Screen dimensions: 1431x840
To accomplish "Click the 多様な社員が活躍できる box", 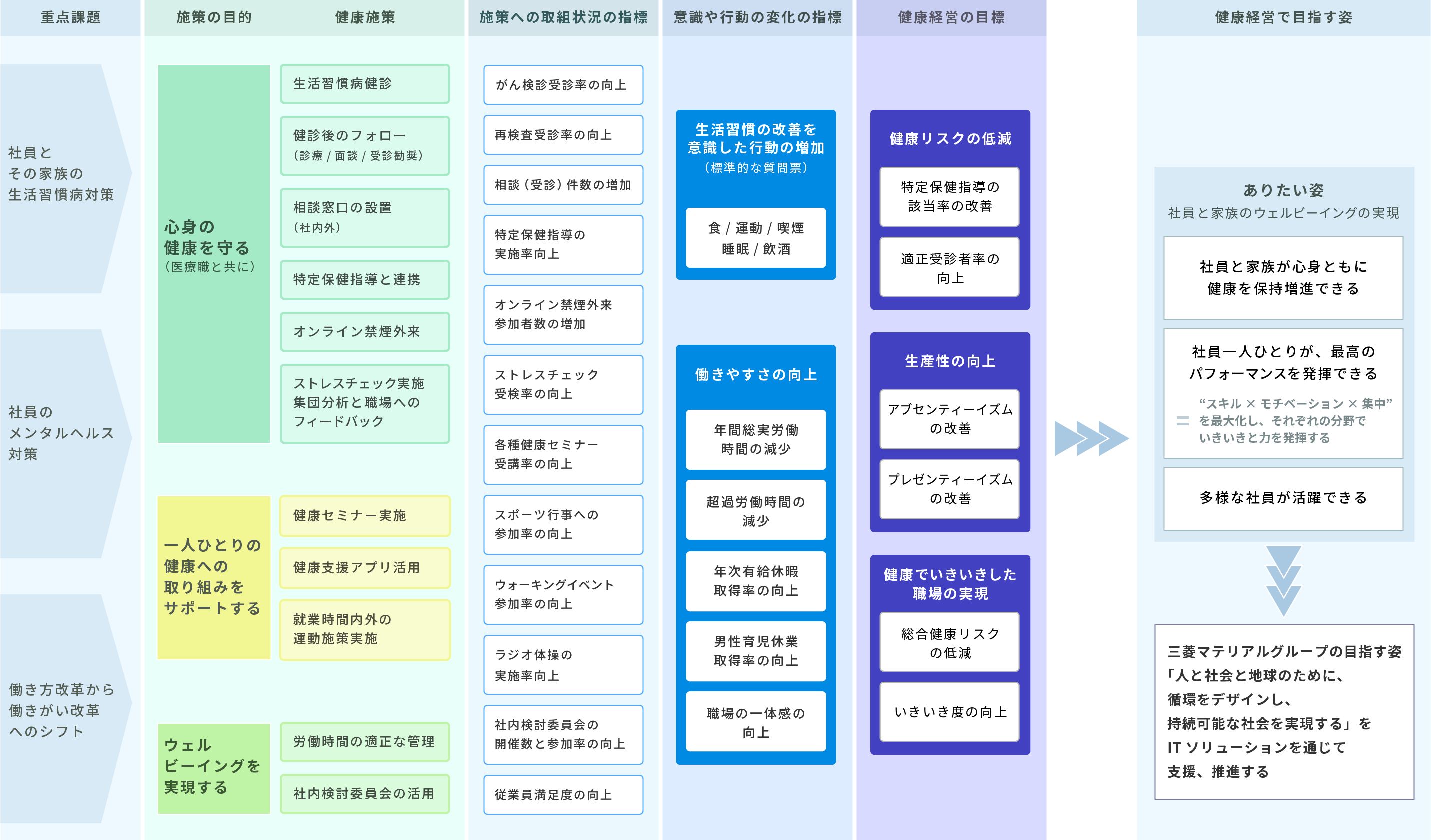I will [1283, 498].
